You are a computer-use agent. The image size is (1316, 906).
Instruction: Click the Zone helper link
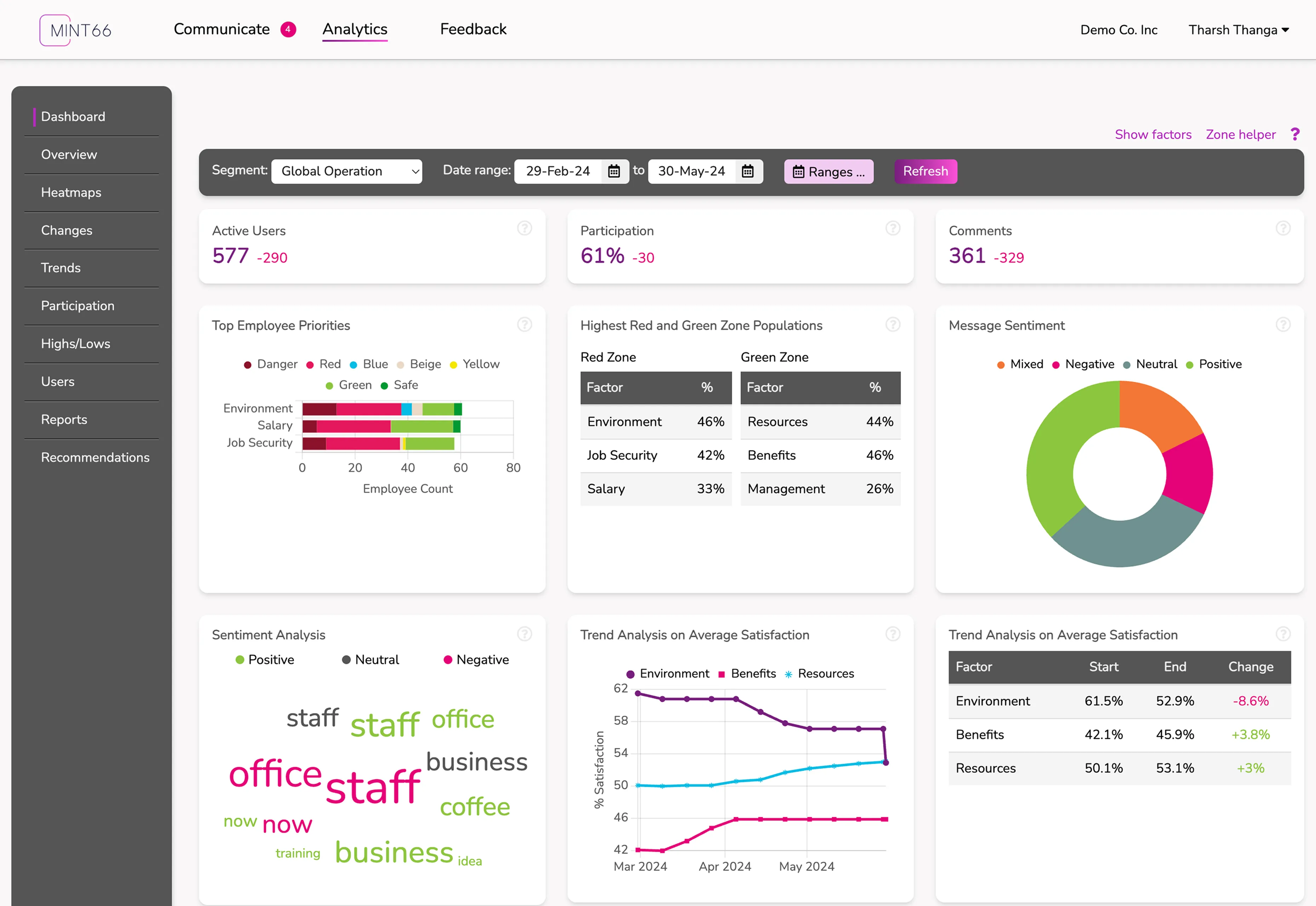point(1241,134)
